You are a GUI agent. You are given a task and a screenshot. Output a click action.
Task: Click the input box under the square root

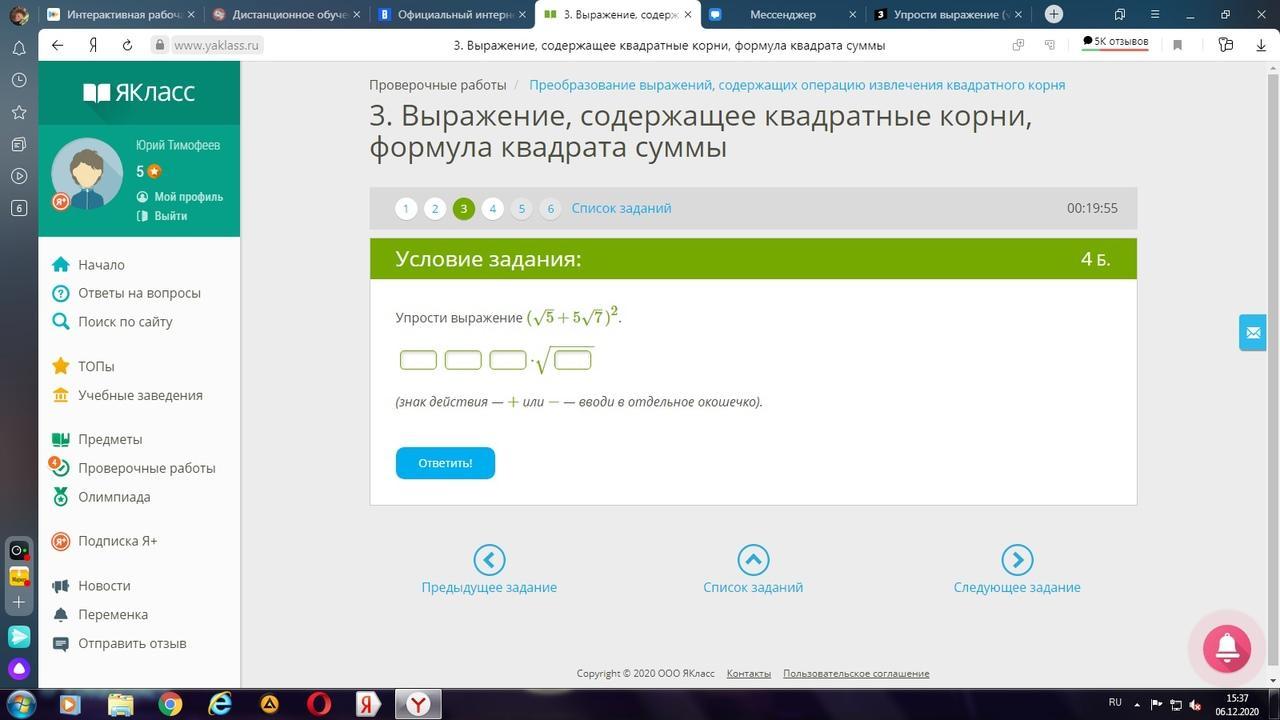573,360
